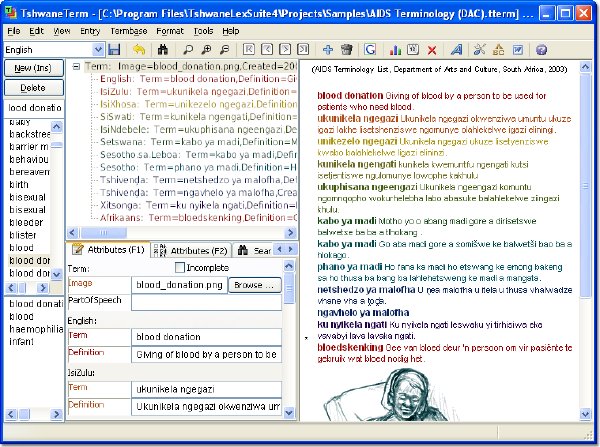Collapse the Term tree root node
Screen dimensions: 600x447
pyautogui.click(x=77, y=67)
